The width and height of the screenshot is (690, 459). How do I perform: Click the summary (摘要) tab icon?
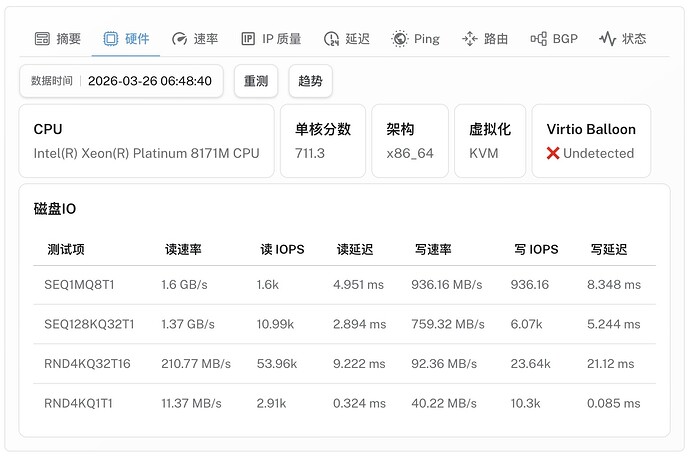tap(42, 39)
